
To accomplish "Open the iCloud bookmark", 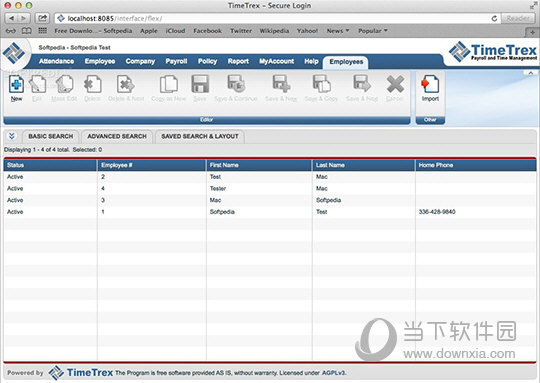I will tap(176, 31).
